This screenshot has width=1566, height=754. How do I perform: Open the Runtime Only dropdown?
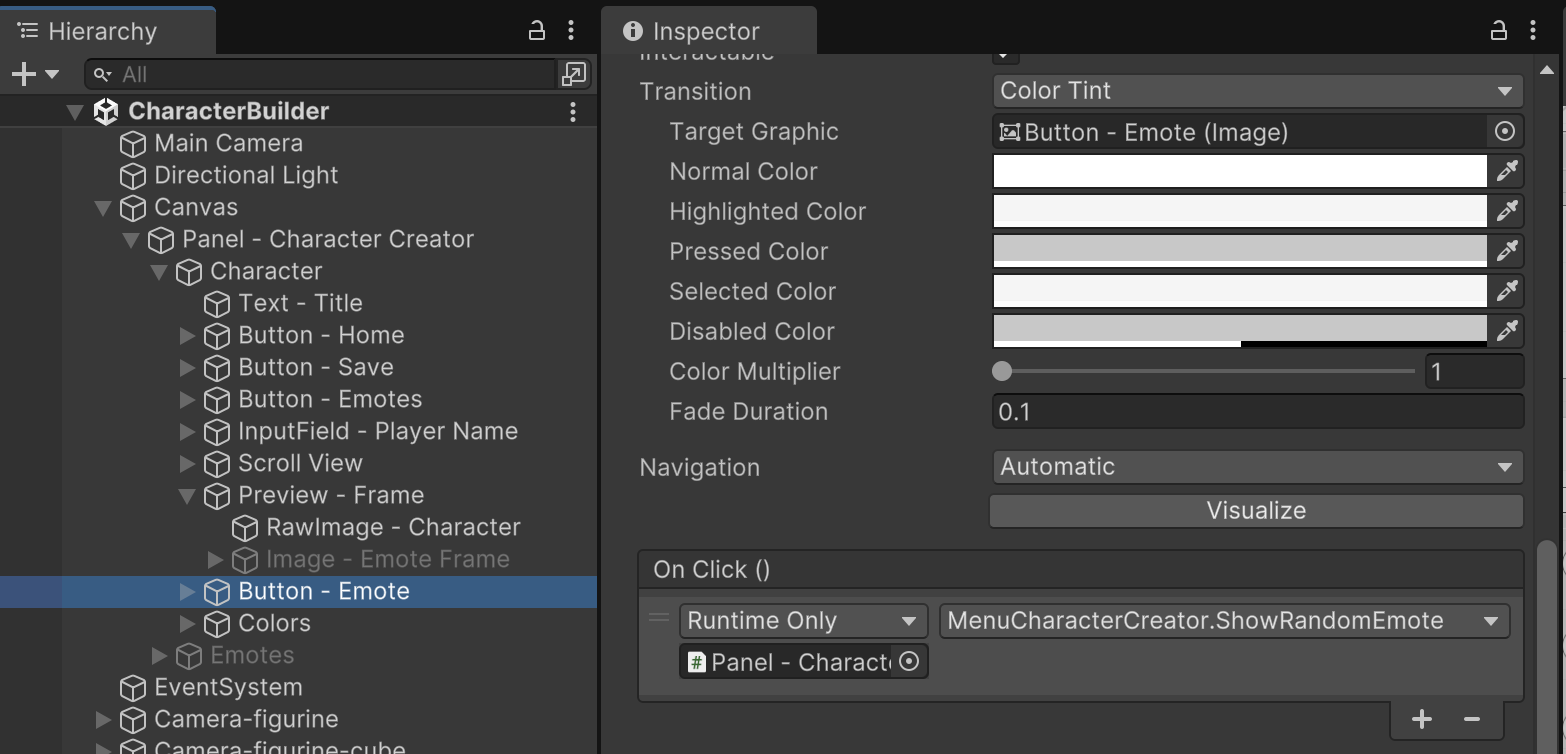coord(802,621)
